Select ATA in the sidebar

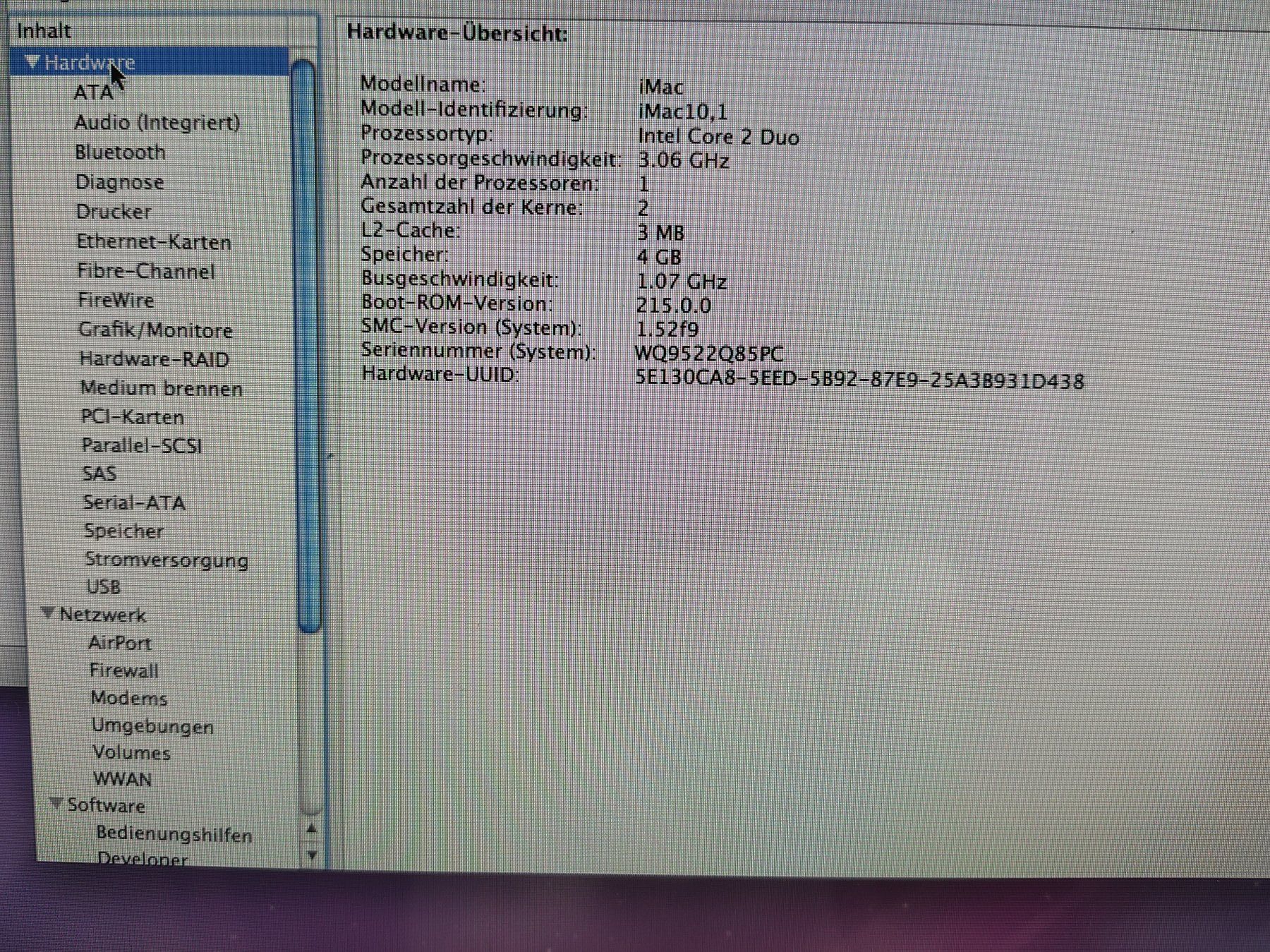click(93, 92)
